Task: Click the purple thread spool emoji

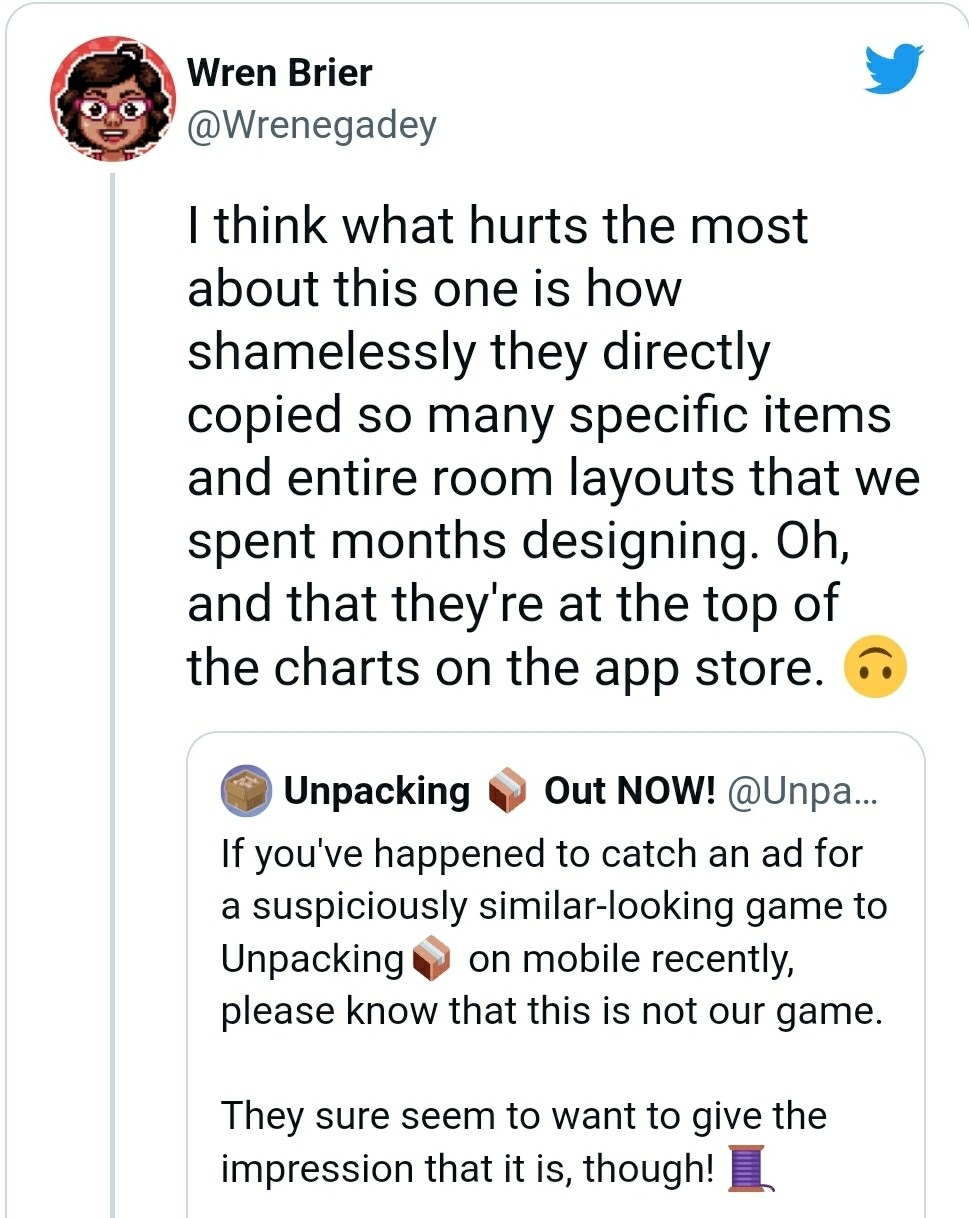Action: 747,1169
